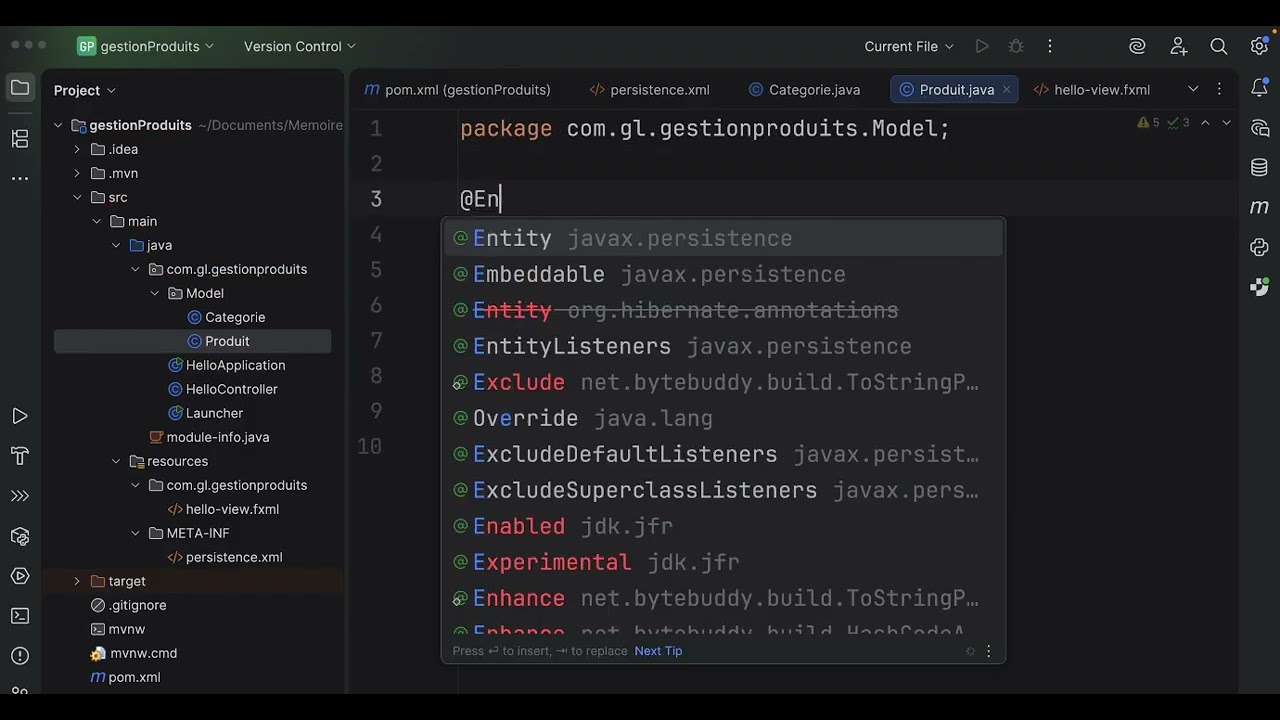Screen dimensions: 1280x720
Task: Open the Problems tool window
Action: (20, 657)
